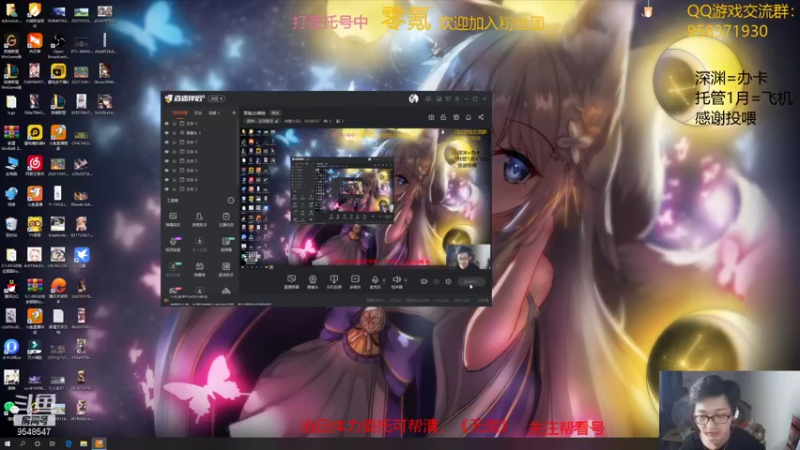Click the padlock icon above preview

[x=443, y=117]
